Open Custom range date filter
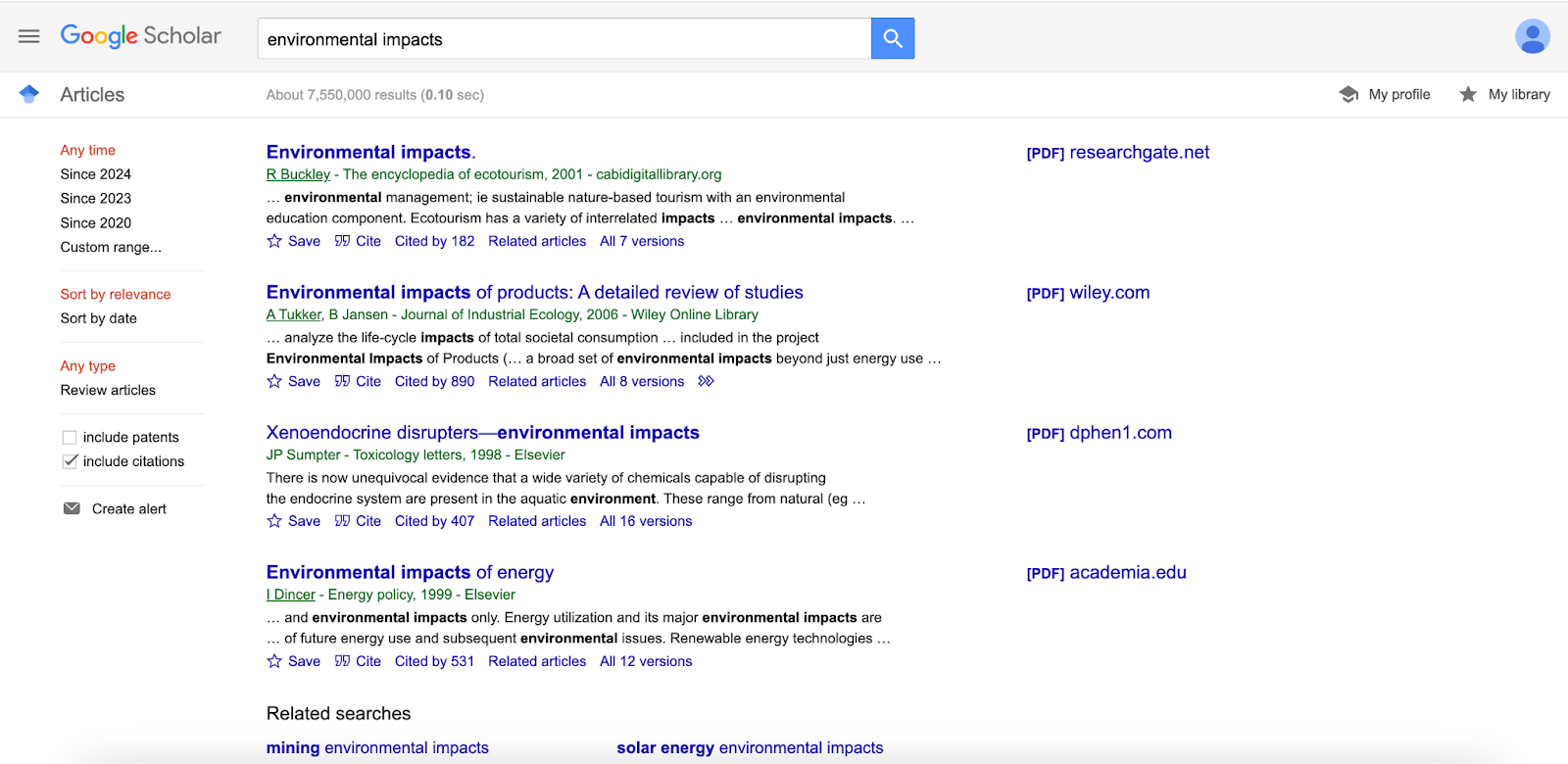 (111, 247)
